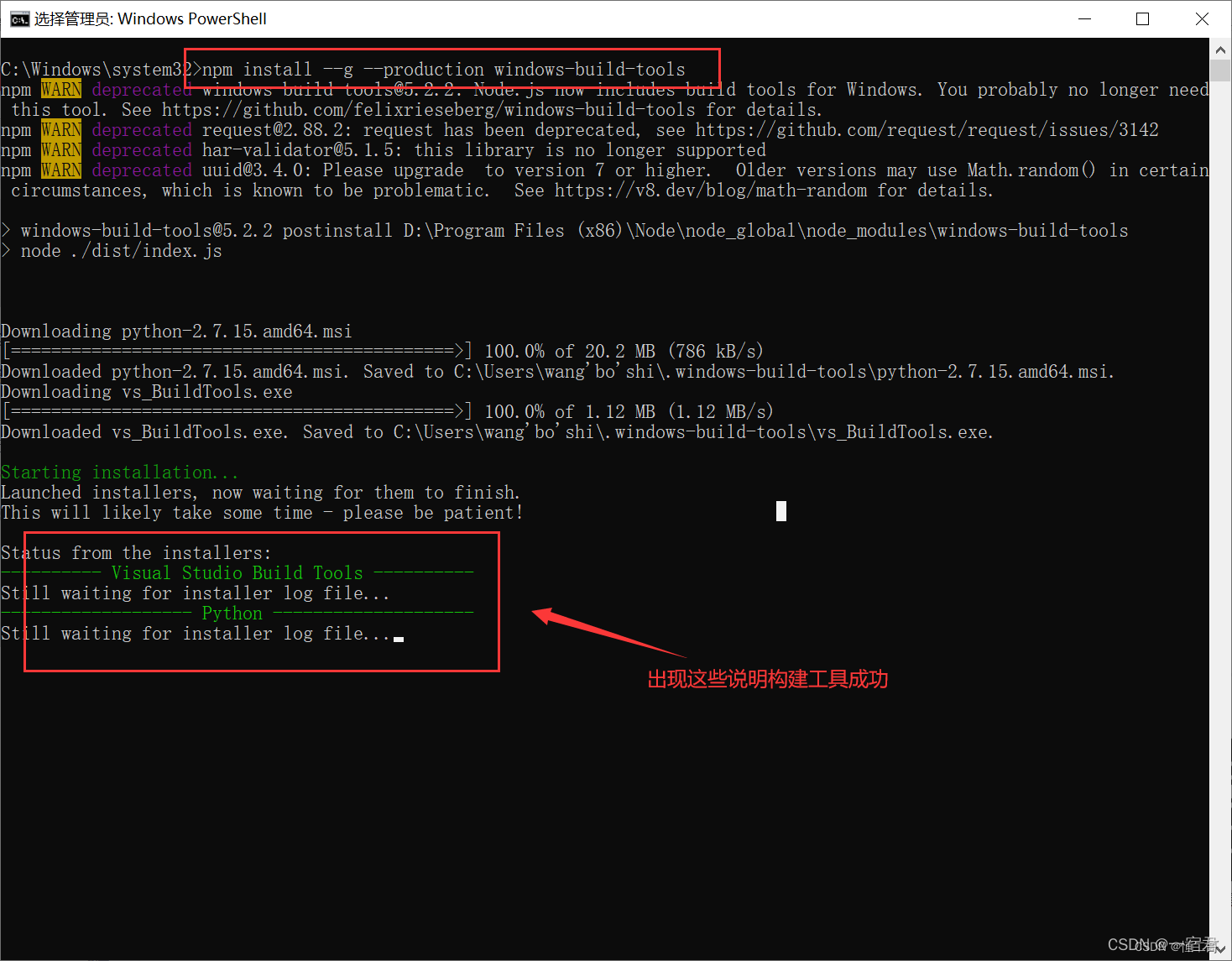Click the PowerShell title bar text
Image resolution: width=1232 pixels, height=961 pixels.
pyautogui.click(x=150, y=18)
